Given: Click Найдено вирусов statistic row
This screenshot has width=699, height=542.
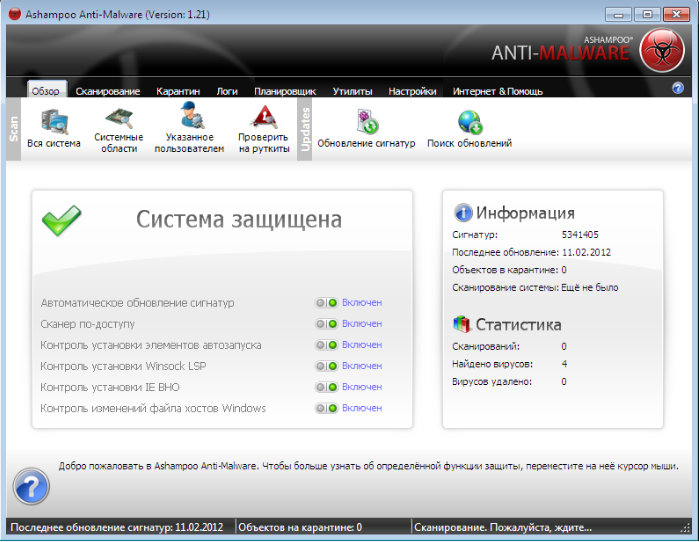Looking at the screenshot, I should [509, 364].
